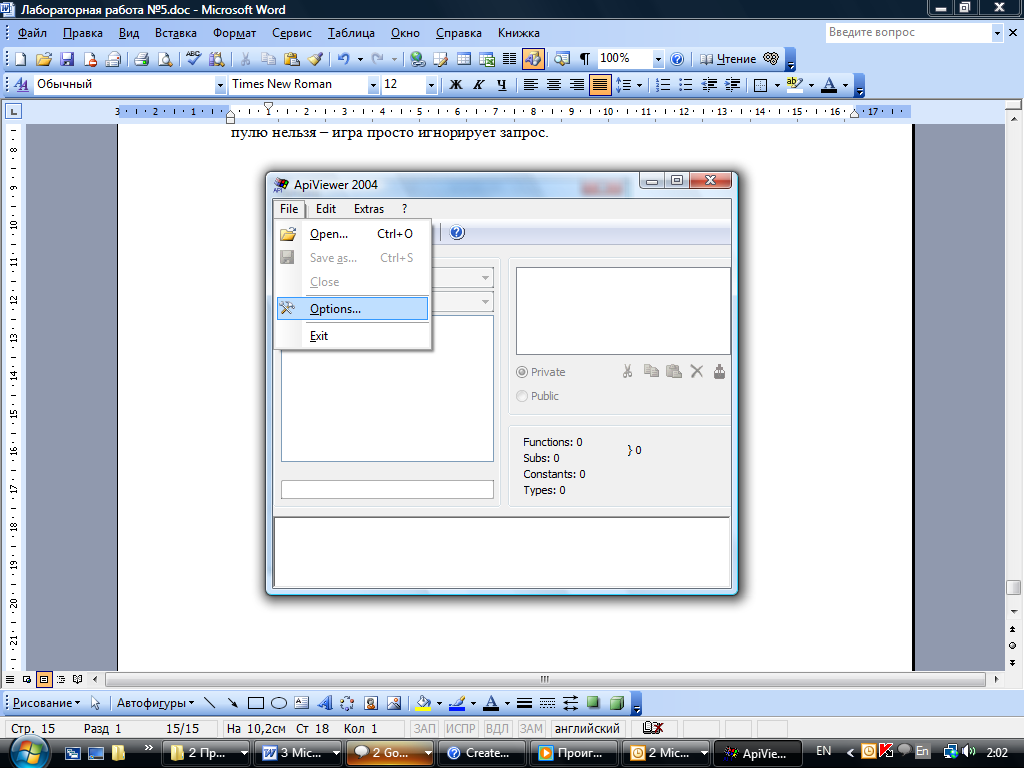
Task: Open the borders dropdown arrow
Action: [x=777, y=85]
